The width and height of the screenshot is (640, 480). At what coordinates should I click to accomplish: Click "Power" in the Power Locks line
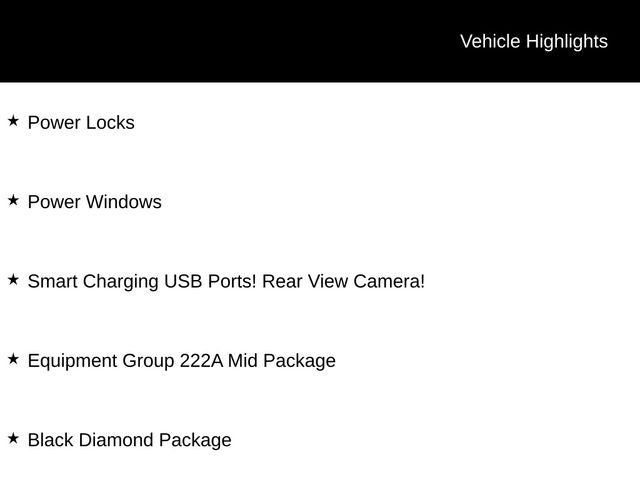point(53,123)
